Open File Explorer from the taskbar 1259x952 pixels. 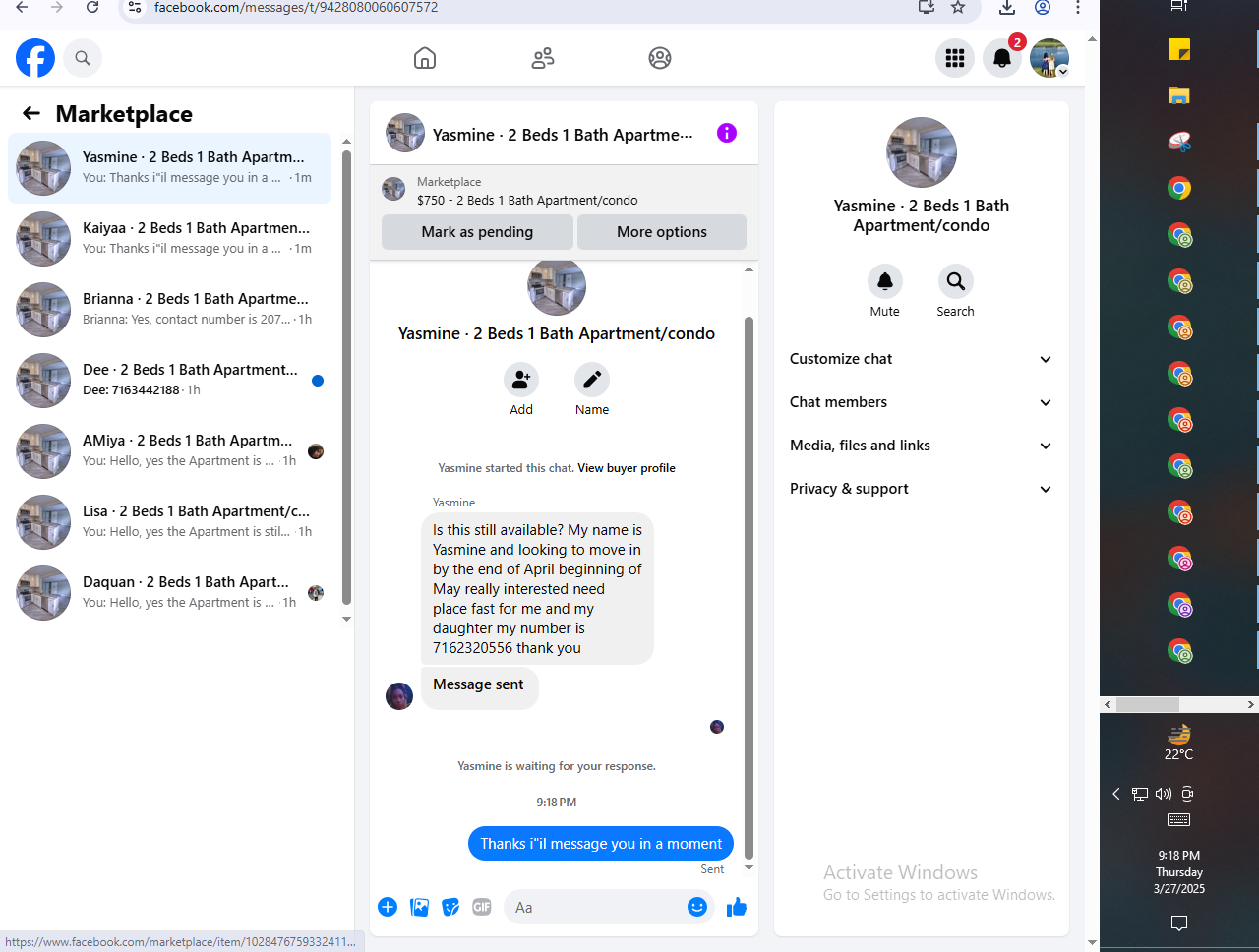coord(1179,95)
